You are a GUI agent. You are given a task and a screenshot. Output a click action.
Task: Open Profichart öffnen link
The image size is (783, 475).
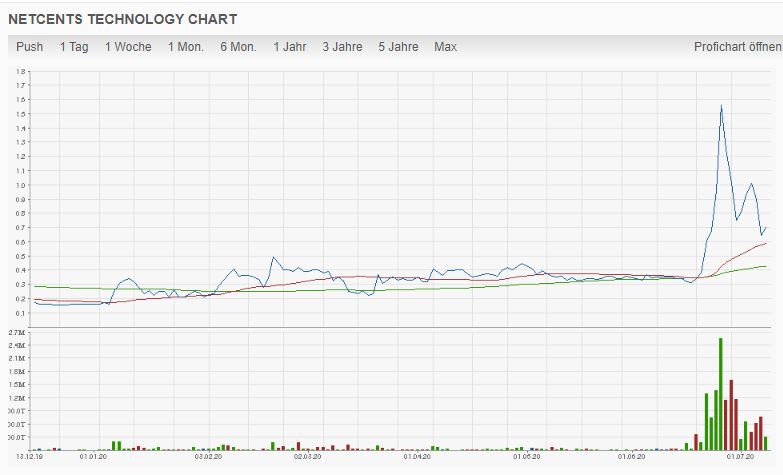(x=738, y=47)
